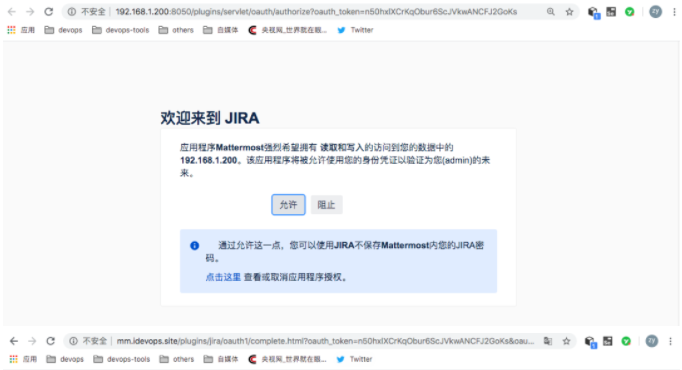Click the bold Mattermost text in permission message
Screen dimensions: 682x370
click(240, 147)
